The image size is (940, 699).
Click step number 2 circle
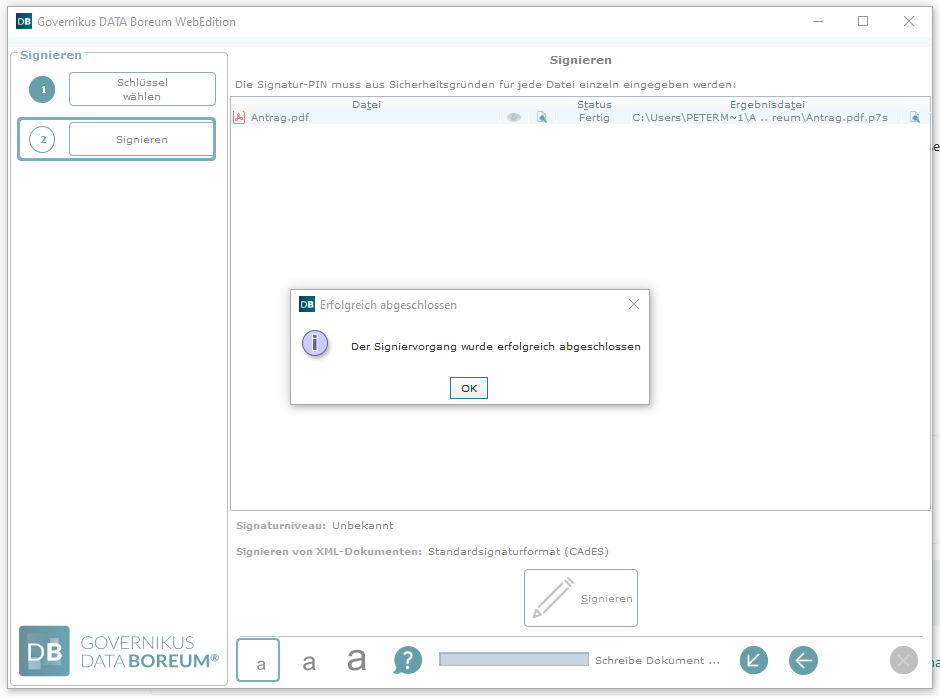point(42,140)
